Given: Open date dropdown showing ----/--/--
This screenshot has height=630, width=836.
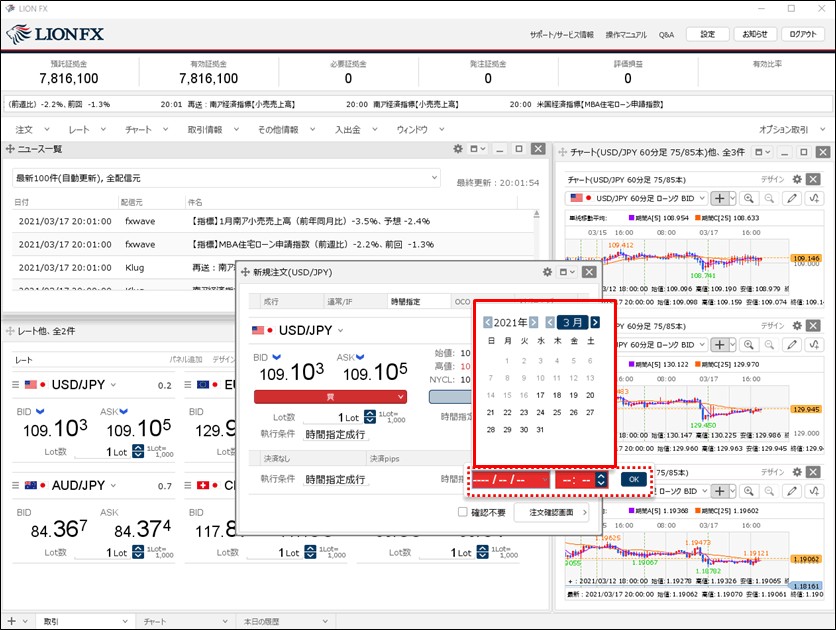Looking at the screenshot, I should point(510,480).
